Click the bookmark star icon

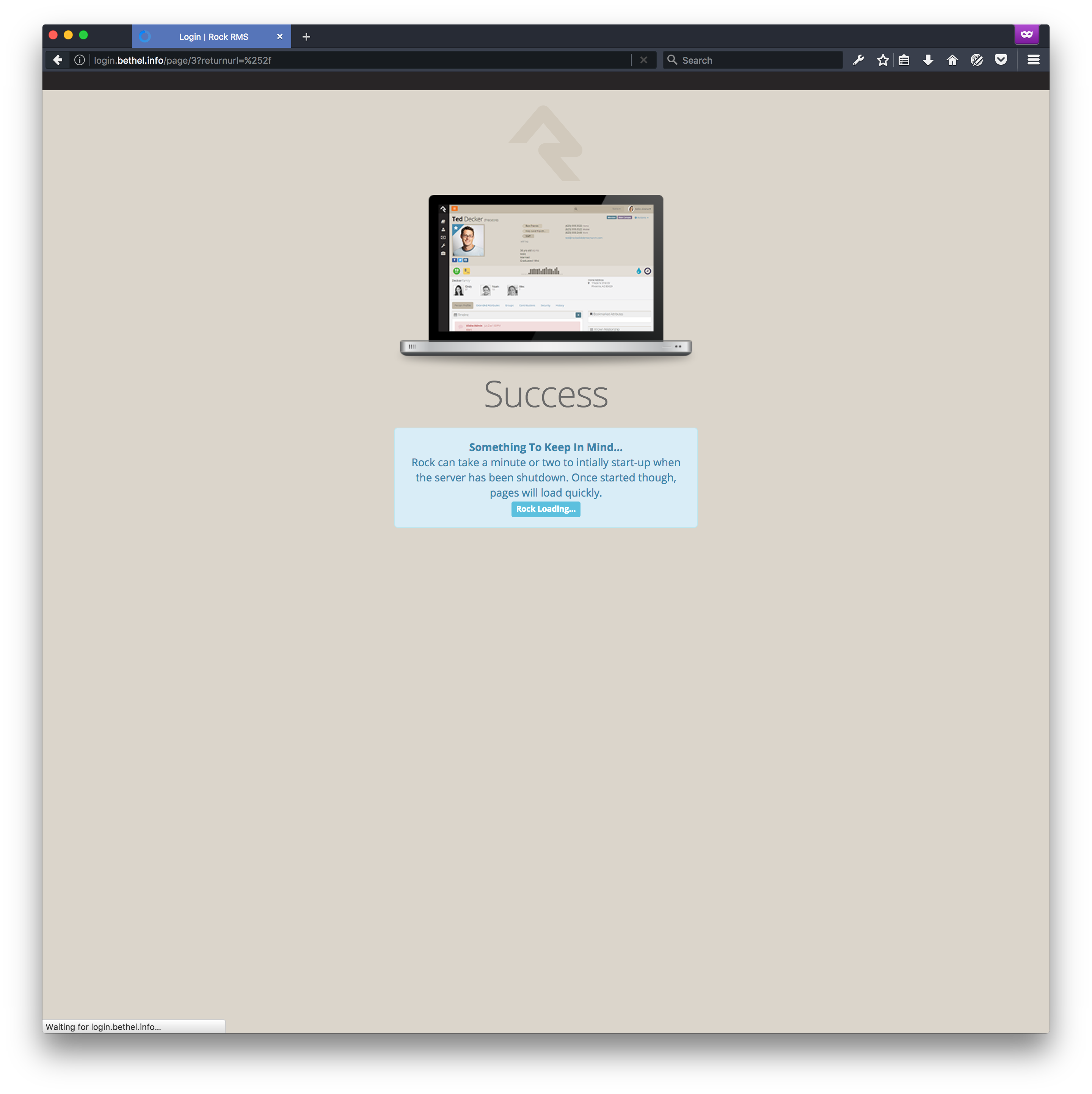pyautogui.click(x=882, y=60)
